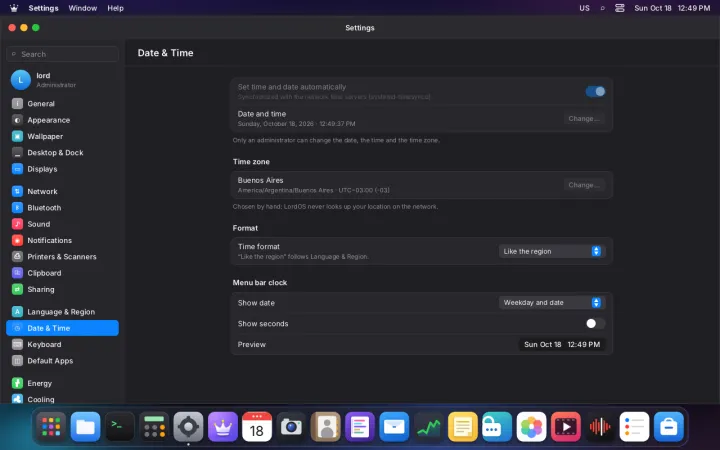Open the Time format dropdown

click(552, 251)
